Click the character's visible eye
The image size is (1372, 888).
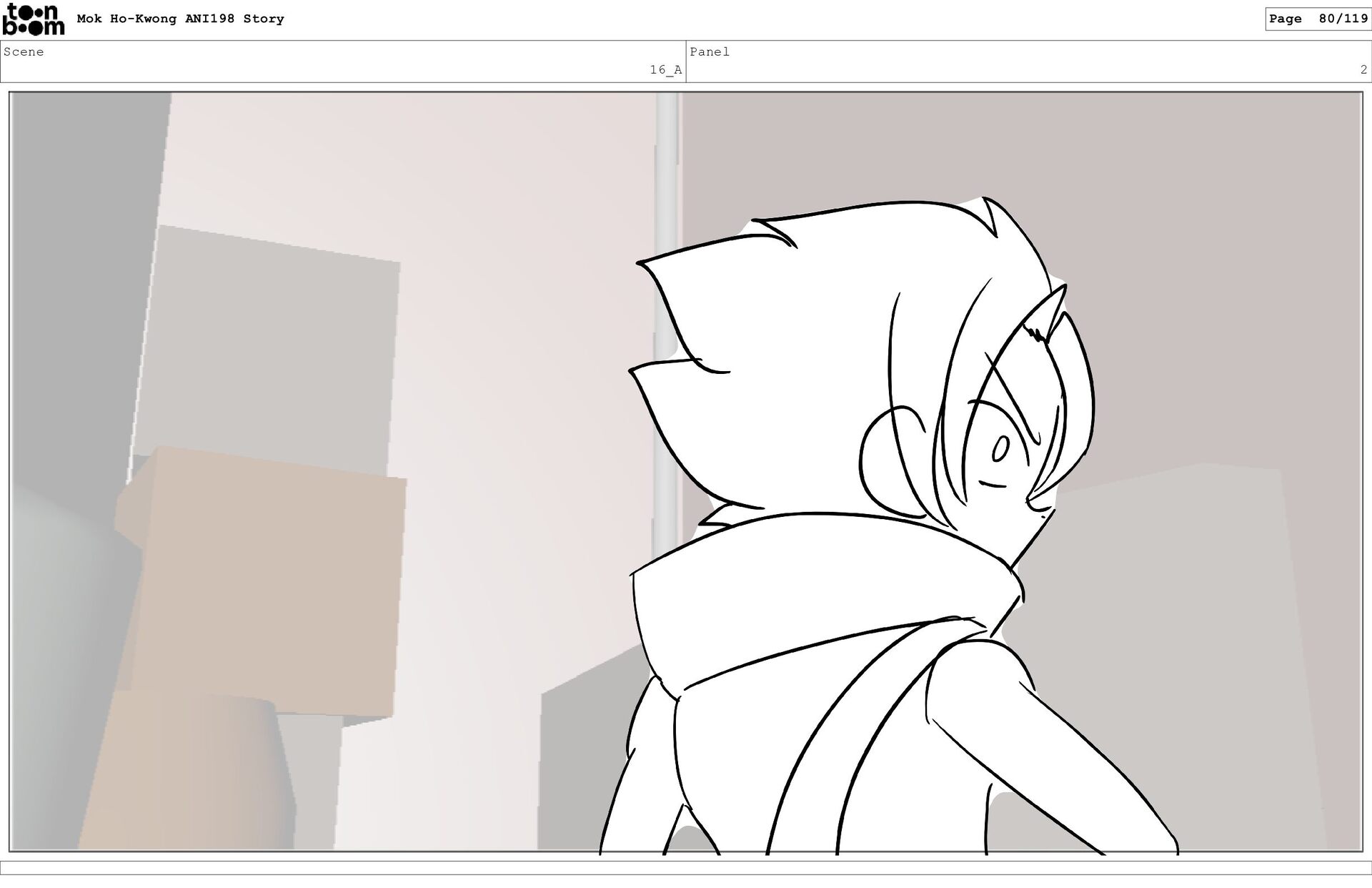coord(1000,448)
